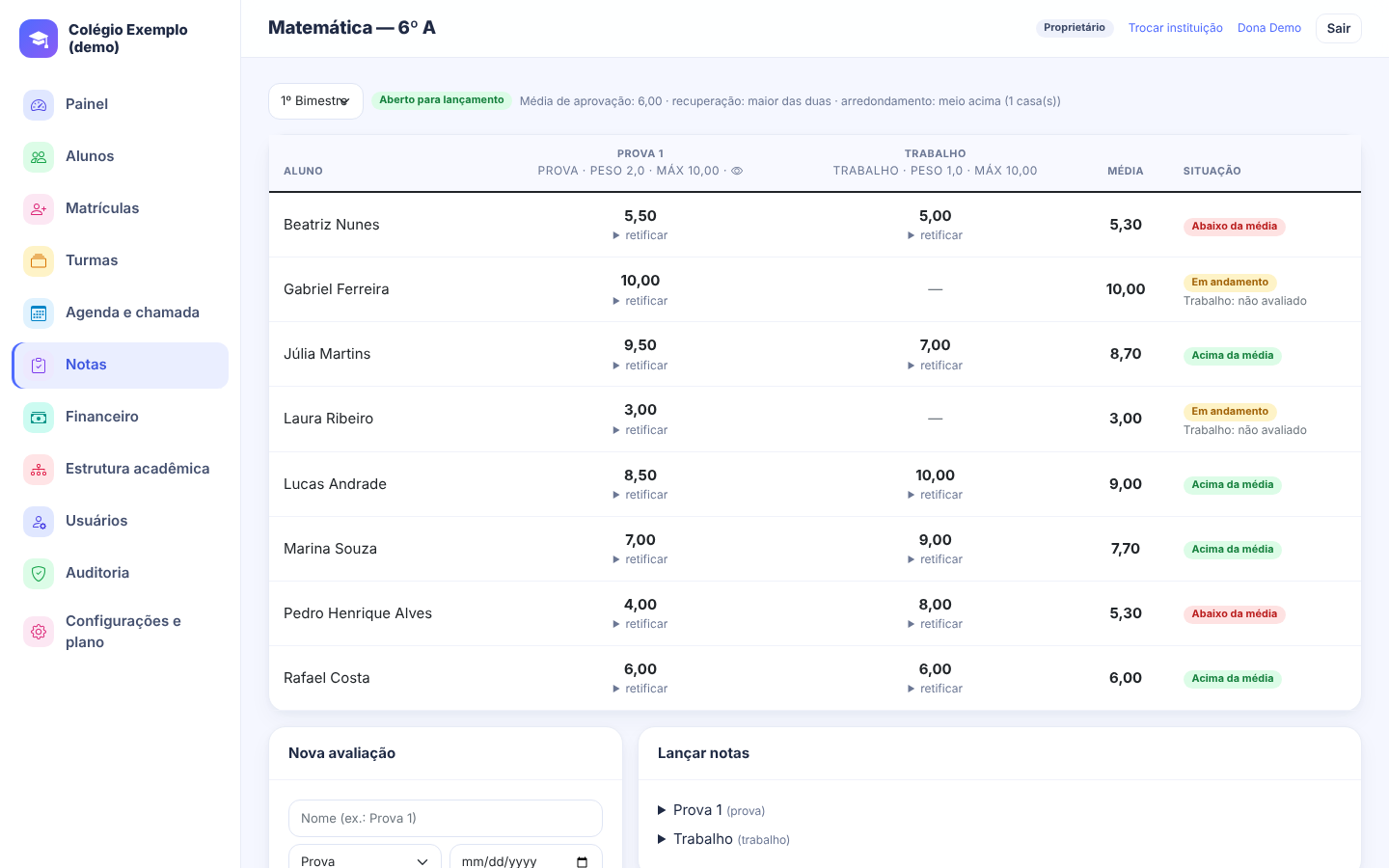Click the Turmas sidebar icon
Viewport: 1389px width, 868px height.
pyautogui.click(x=39, y=260)
